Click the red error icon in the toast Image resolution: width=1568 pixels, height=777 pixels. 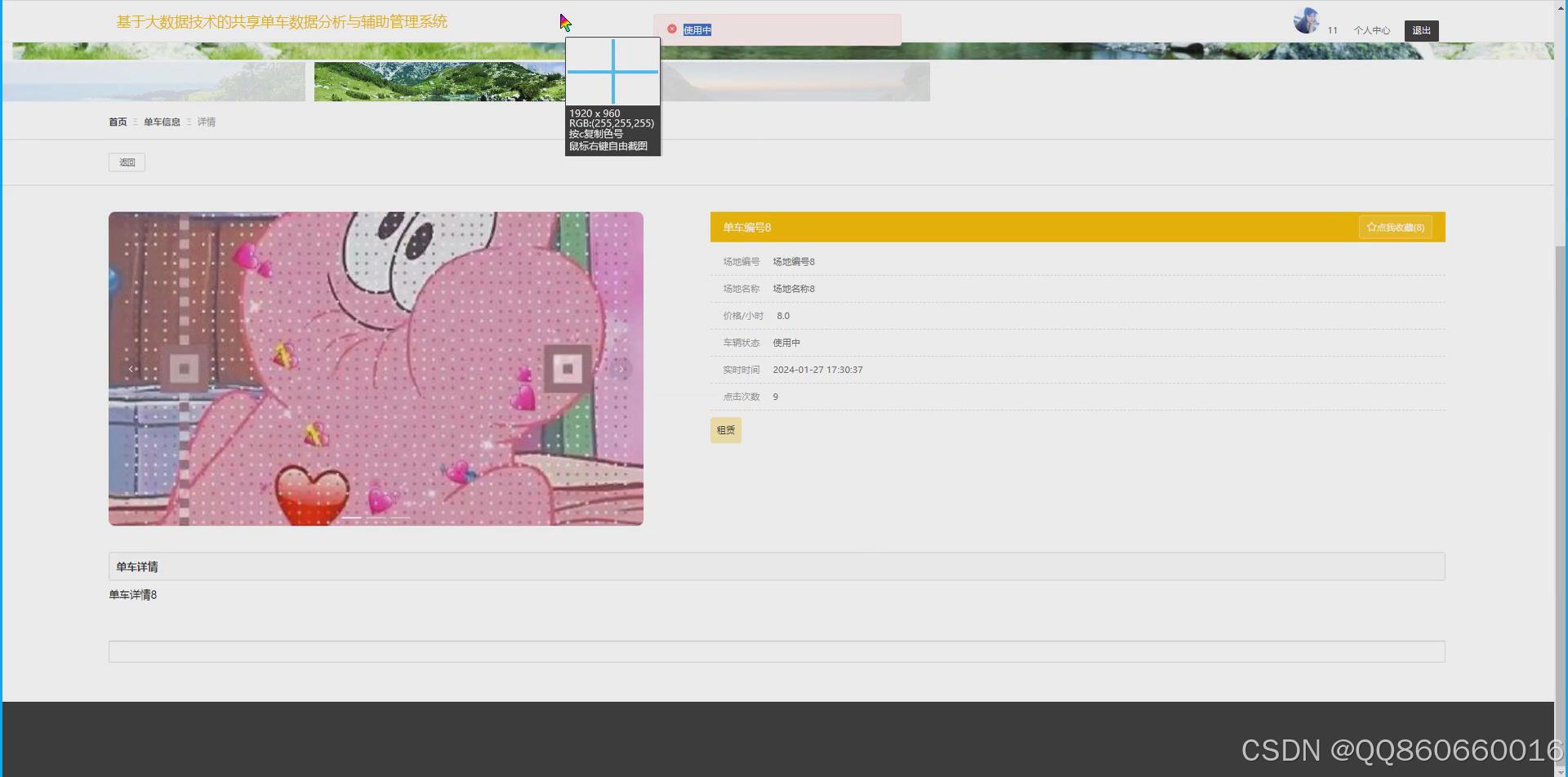(672, 29)
